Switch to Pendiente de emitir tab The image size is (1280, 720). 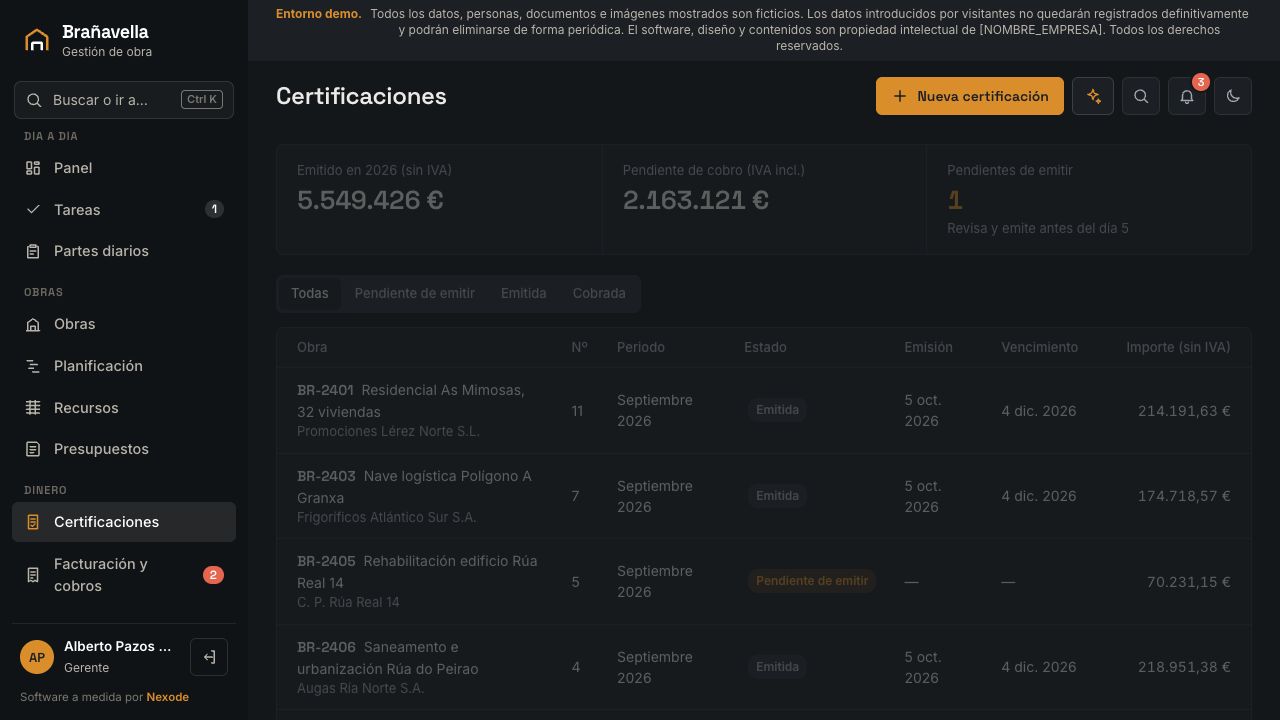point(415,293)
